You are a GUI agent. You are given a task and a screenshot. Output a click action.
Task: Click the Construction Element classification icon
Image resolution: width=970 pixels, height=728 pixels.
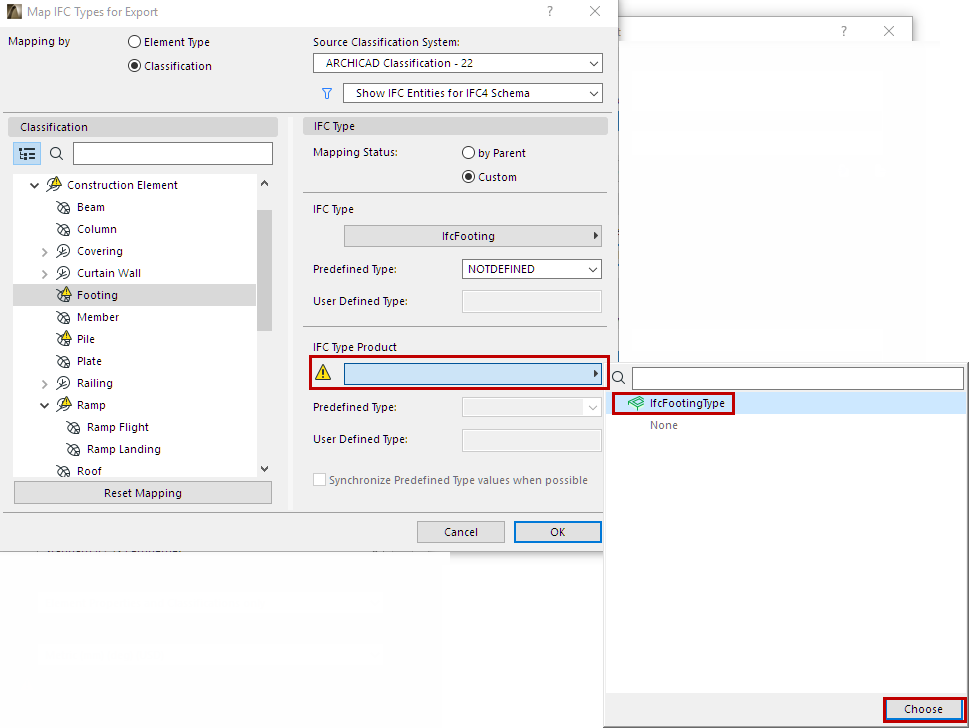click(54, 184)
